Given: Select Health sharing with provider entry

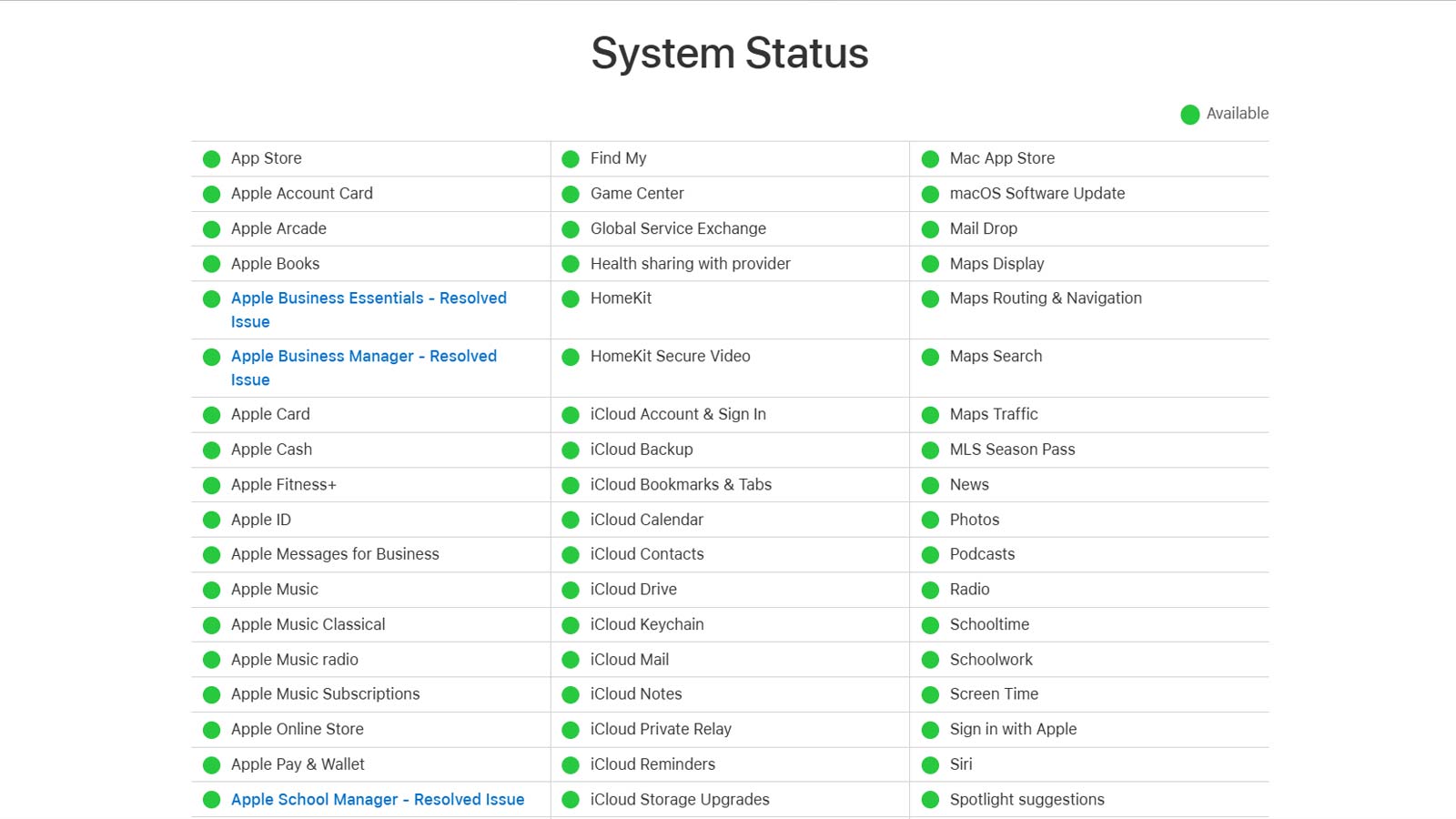Looking at the screenshot, I should pos(691,264).
